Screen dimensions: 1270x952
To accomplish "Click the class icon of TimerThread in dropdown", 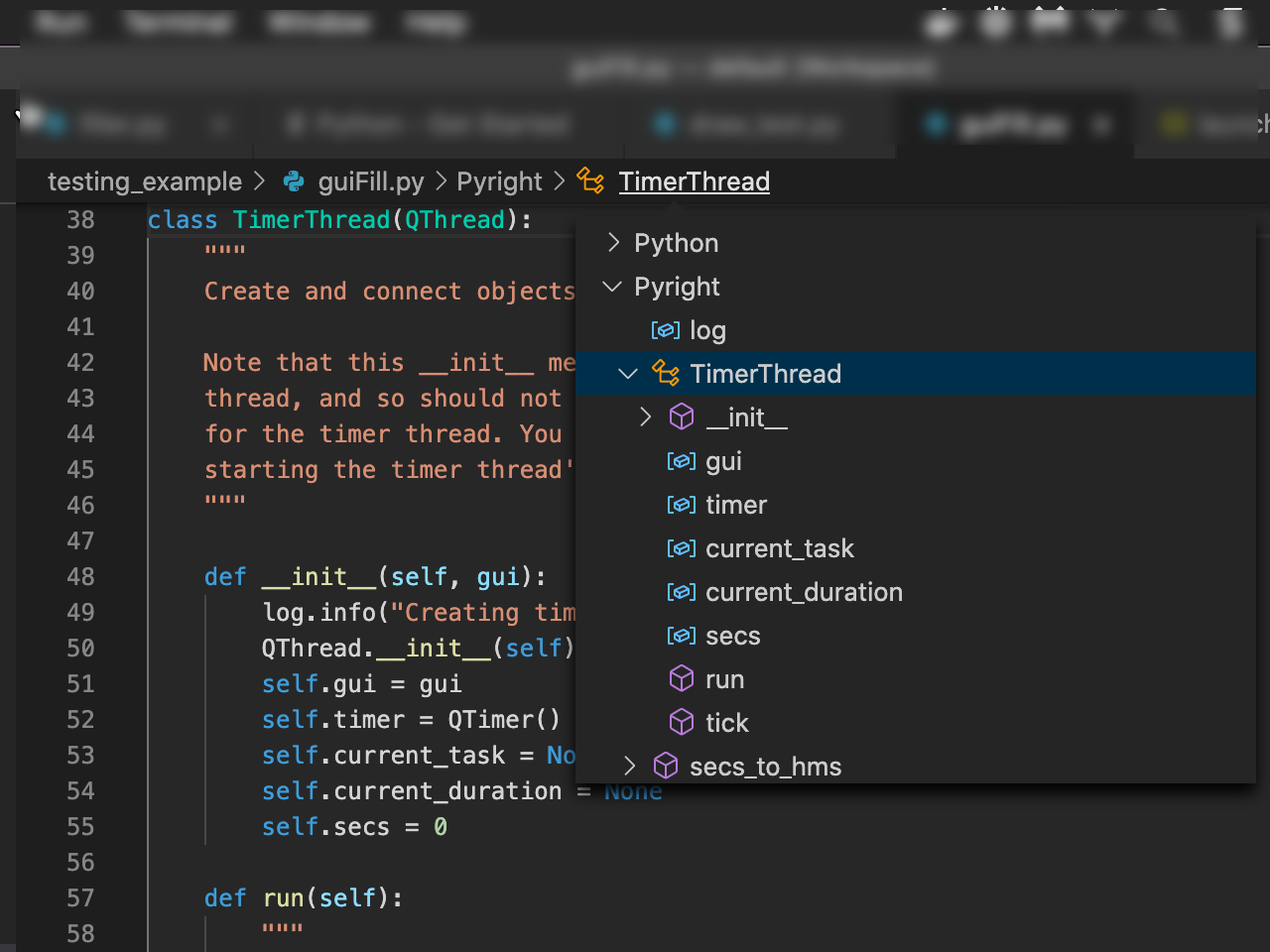I will click(x=666, y=374).
